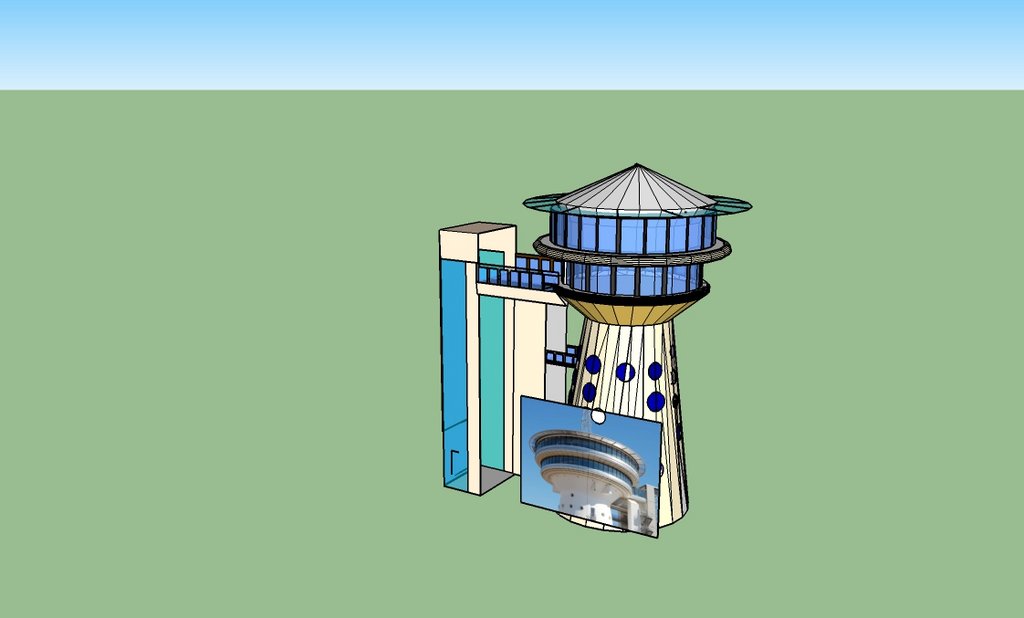Viewport: 1024px width, 618px height.
Task: Click the white circle marker on the photo
Action: point(598,416)
